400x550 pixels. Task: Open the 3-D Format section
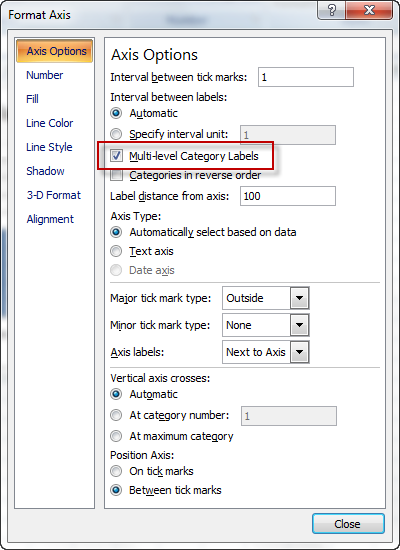(x=54, y=195)
